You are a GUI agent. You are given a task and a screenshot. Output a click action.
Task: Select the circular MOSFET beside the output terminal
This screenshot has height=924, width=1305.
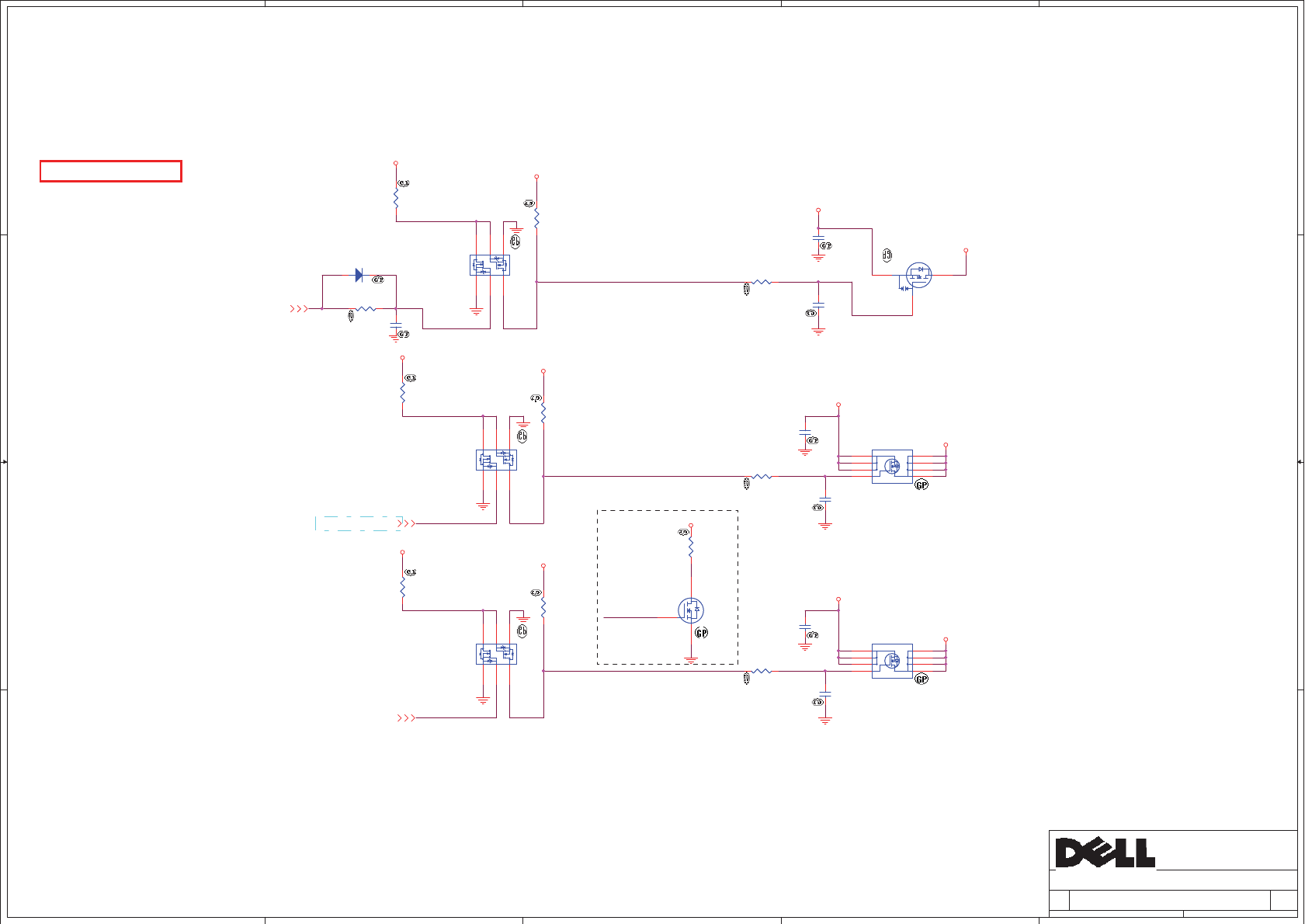[x=918, y=275]
